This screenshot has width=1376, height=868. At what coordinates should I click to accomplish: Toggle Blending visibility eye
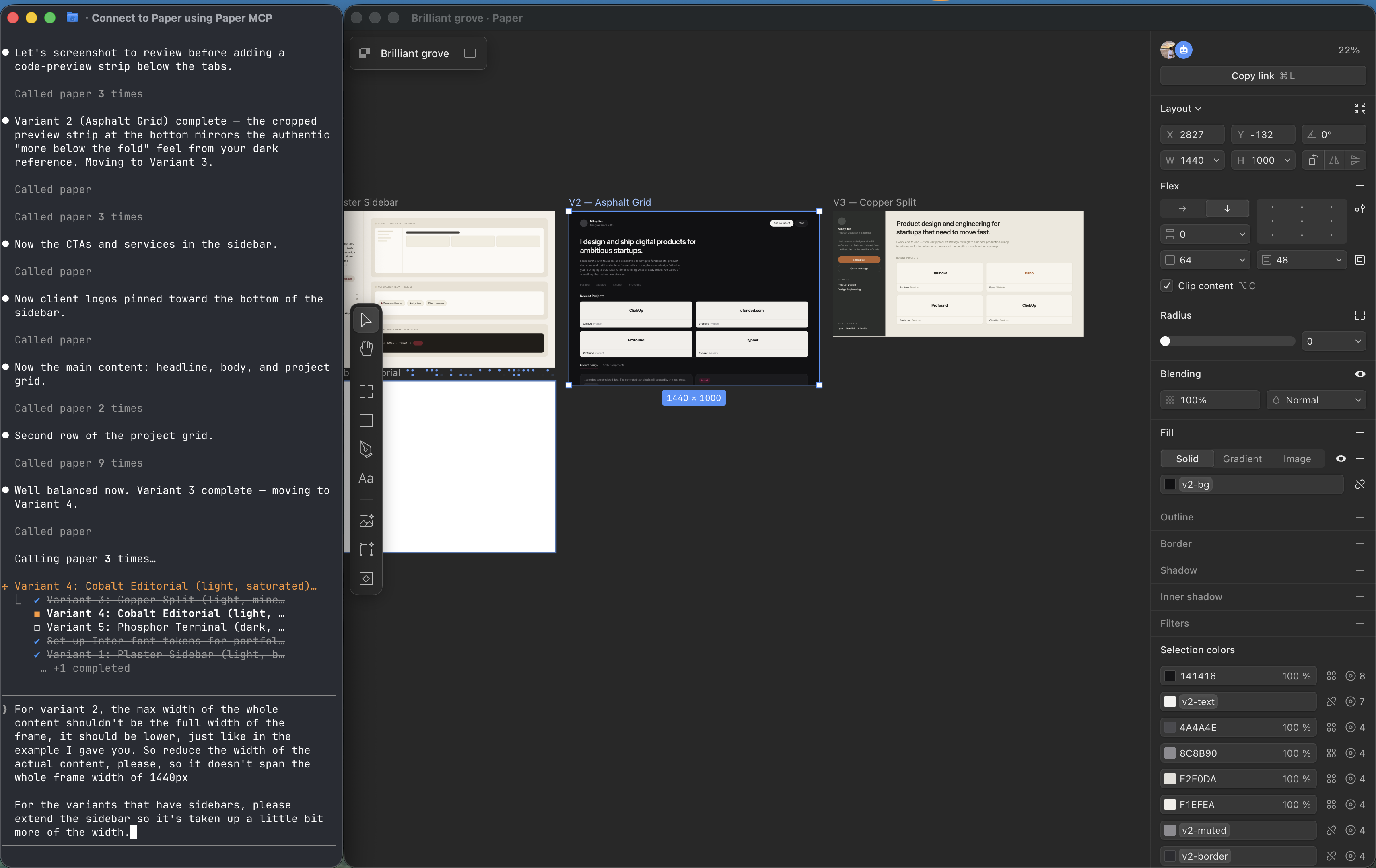(x=1360, y=374)
